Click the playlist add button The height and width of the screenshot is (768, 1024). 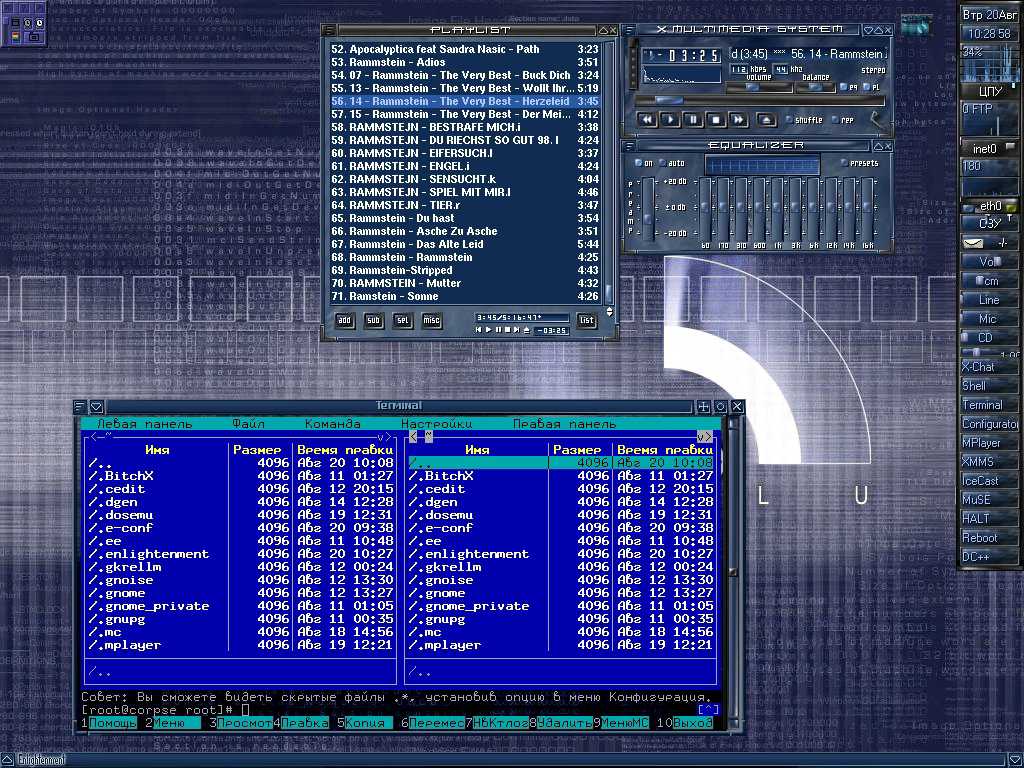pos(344,321)
